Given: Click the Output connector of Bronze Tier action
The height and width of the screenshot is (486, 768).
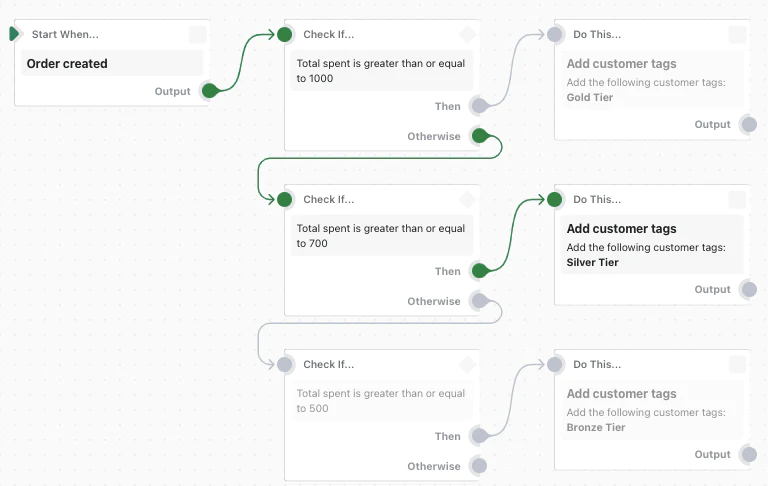Looking at the screenshot, I should tap(748, 455).
